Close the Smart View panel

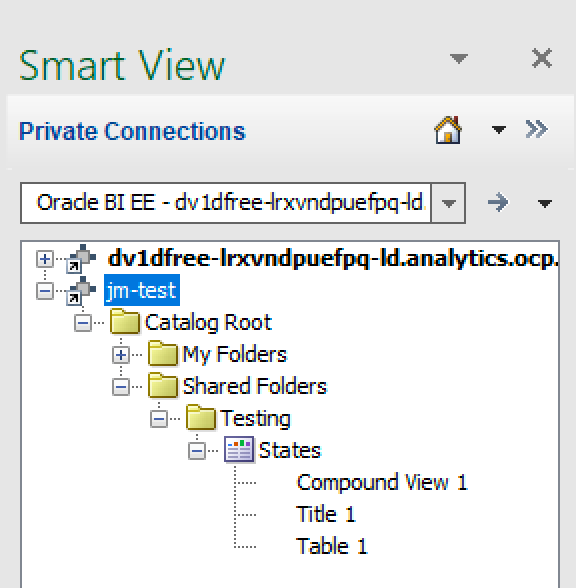click(542, 58)
